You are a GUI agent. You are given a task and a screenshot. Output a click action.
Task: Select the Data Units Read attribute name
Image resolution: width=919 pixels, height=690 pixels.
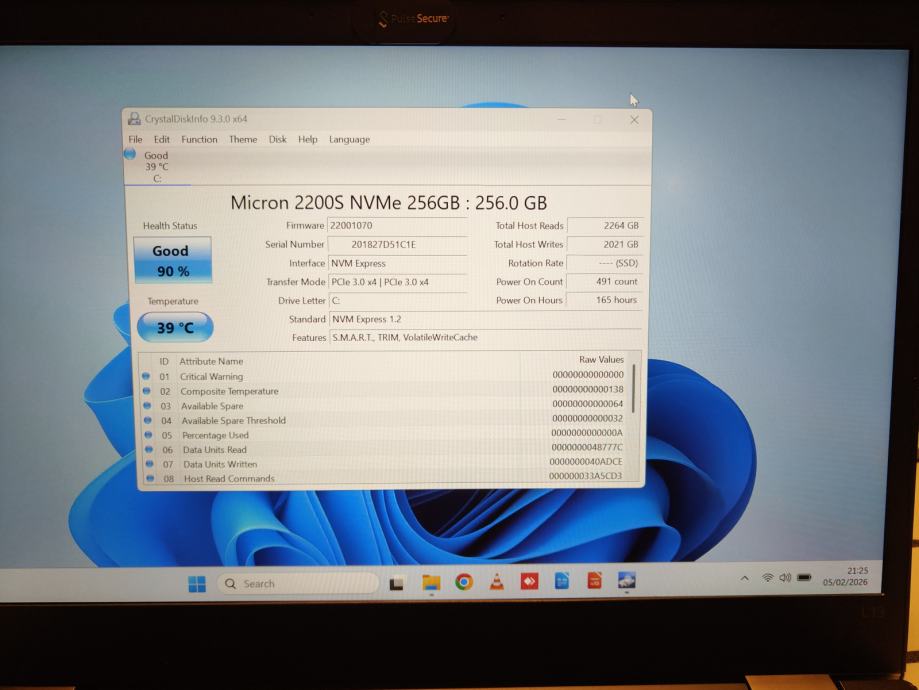pyautogui.click(x=215, y=450)
